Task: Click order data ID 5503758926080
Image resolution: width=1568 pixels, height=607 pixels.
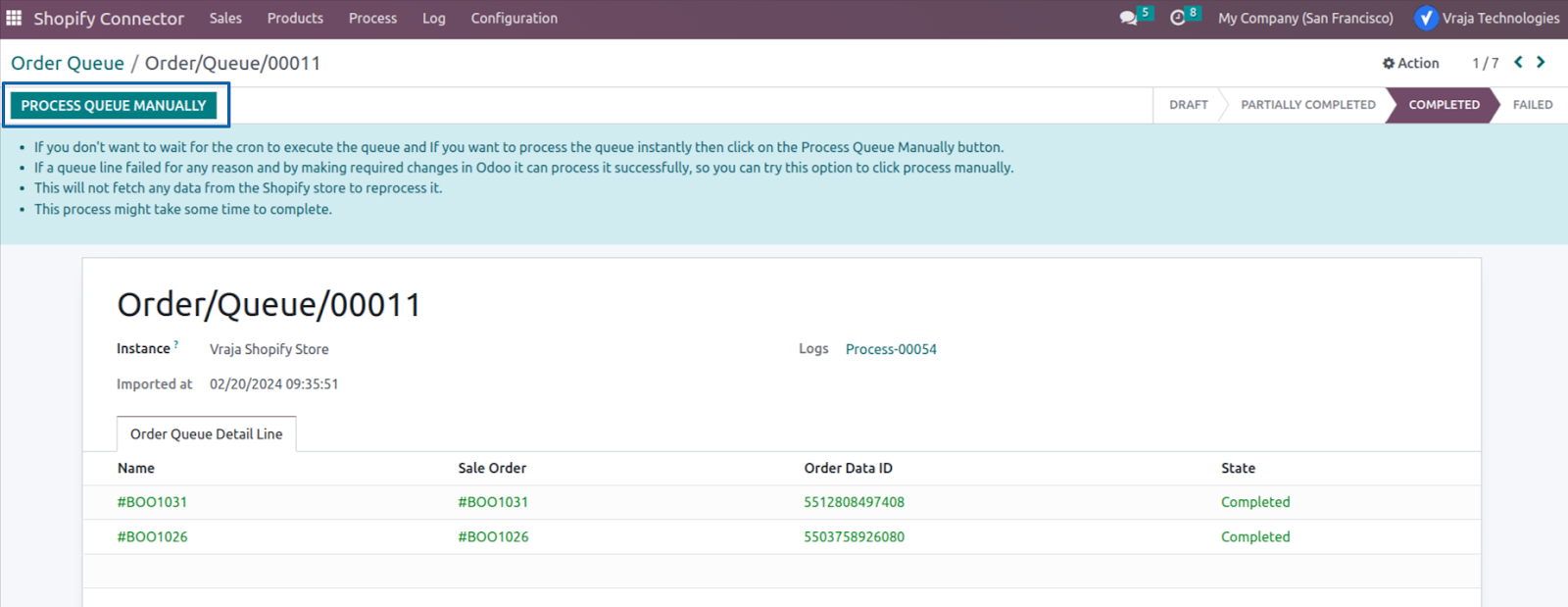Action: click(x=854, y=537)
